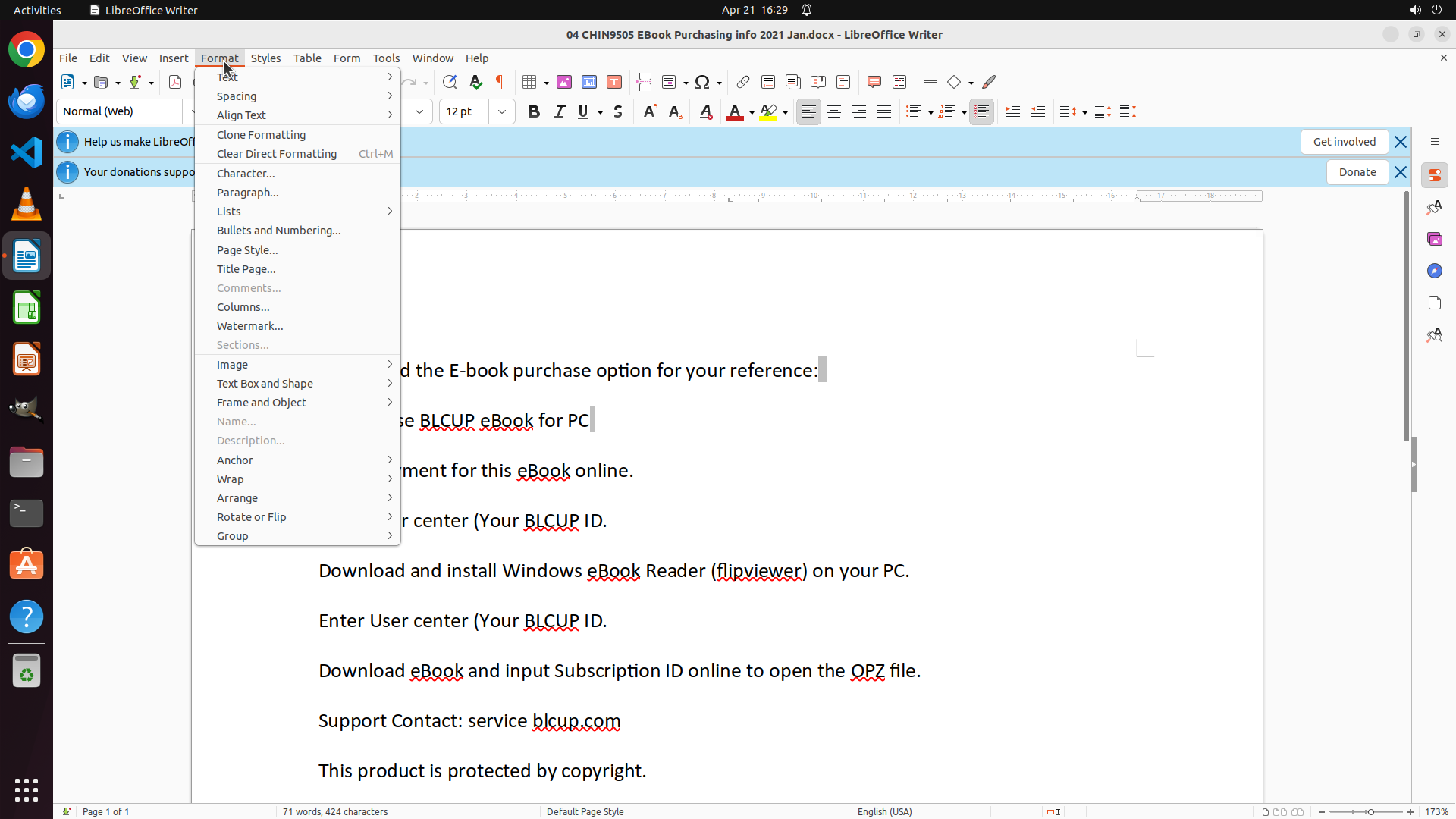
Task: Open the sidebar Navigator panel icon
Action: (x=1434, y=271)
